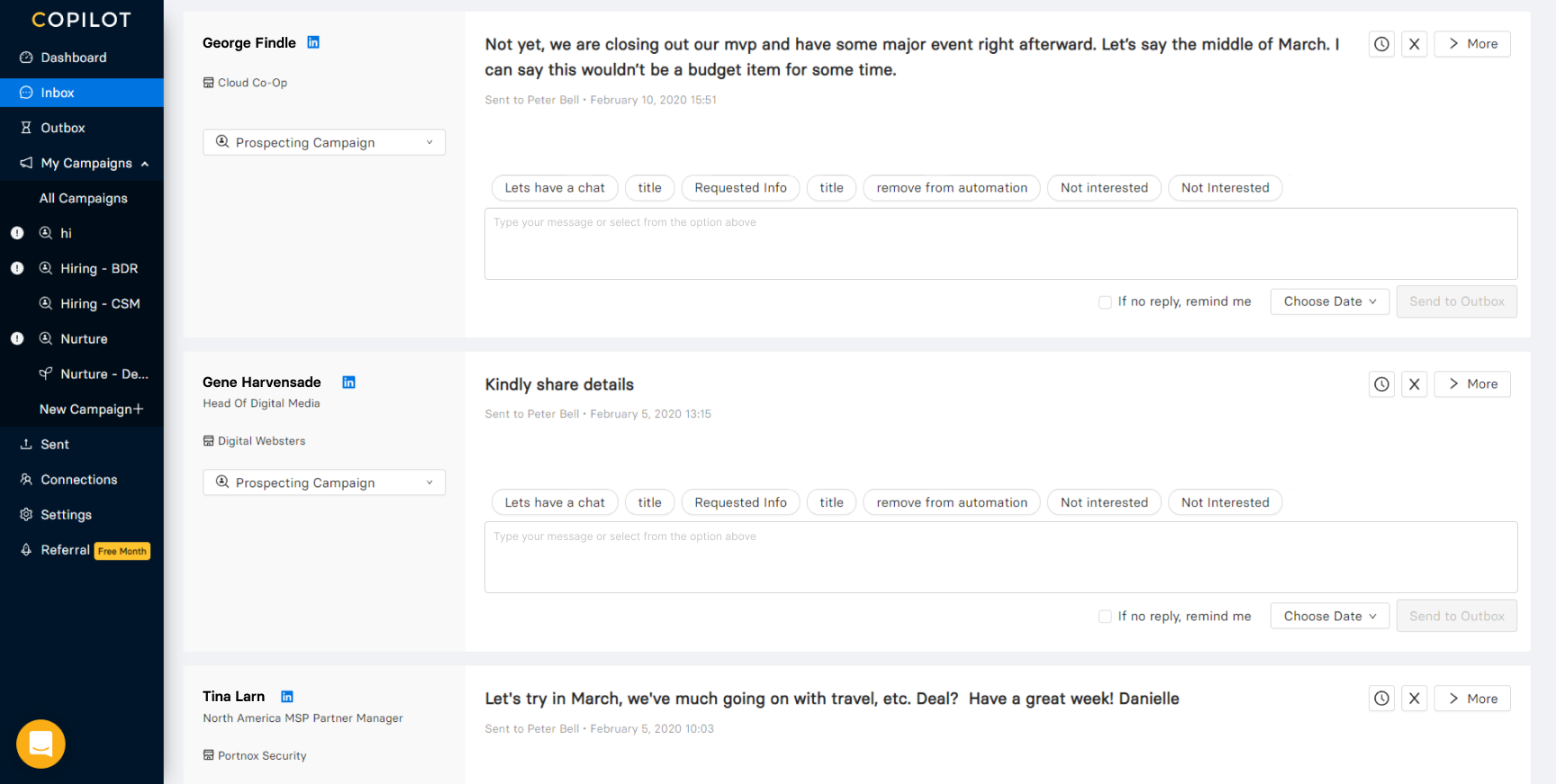Screen dimensions: 1556x784
Task: Open the Hiring - BDR campaign
Action: pyautogui.click(x=99, y=268)
